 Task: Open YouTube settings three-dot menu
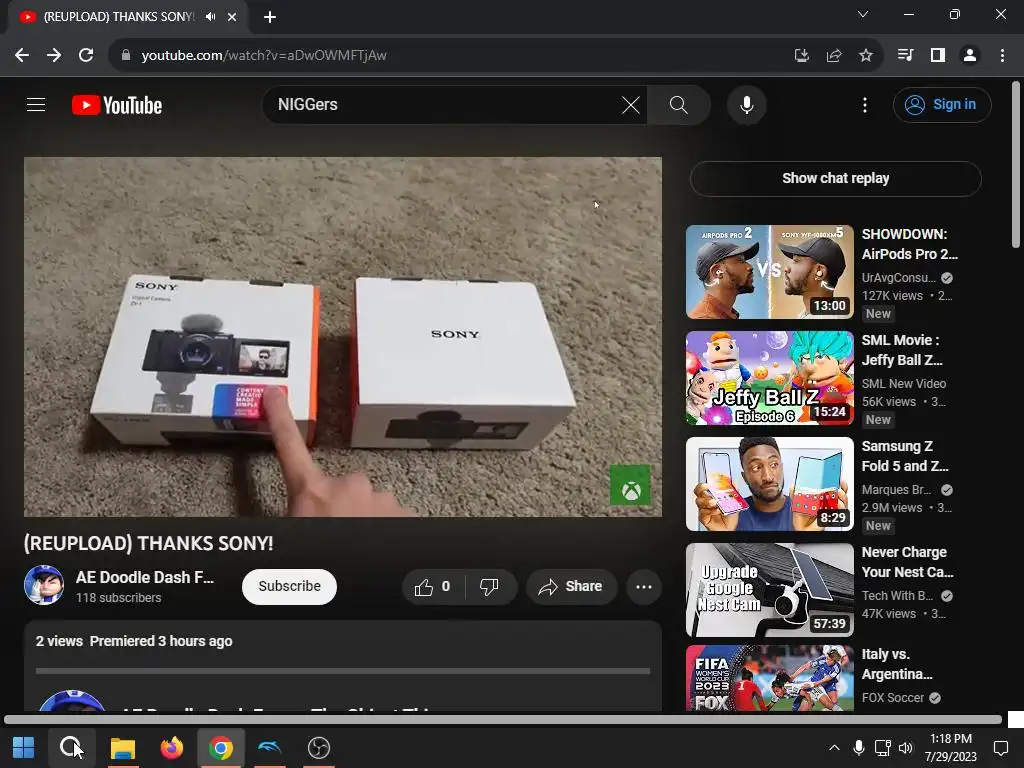tap(865, 104)
